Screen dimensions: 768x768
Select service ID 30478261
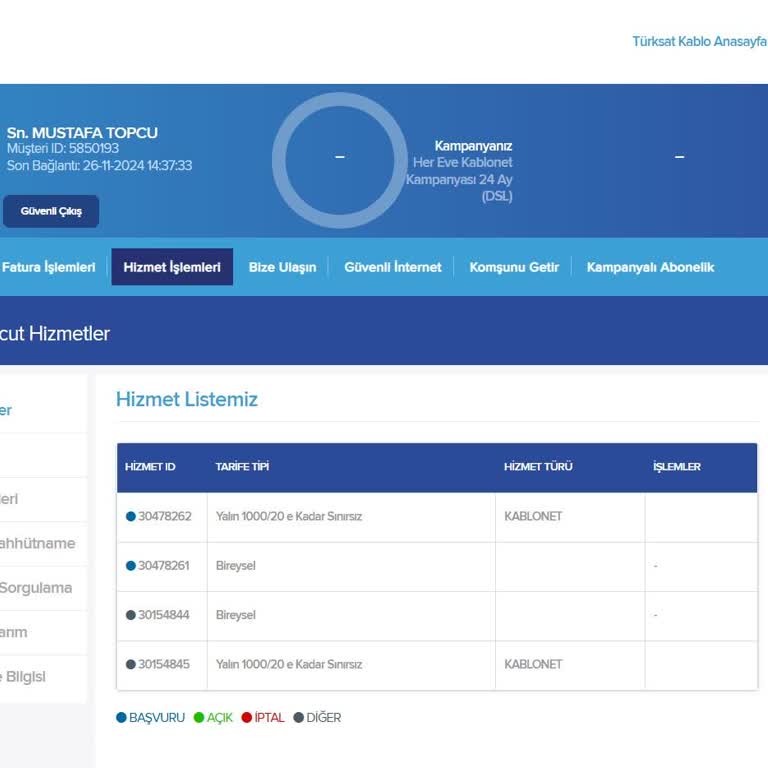164,566
